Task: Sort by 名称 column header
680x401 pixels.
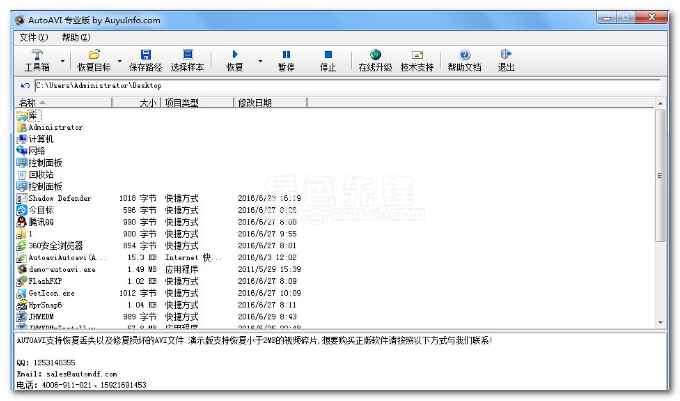Action: pos(64,103)
